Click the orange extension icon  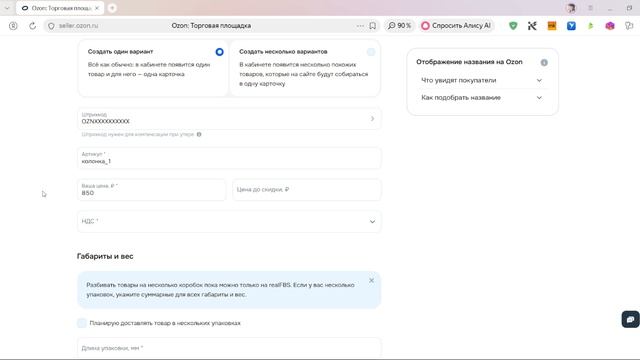552,26
